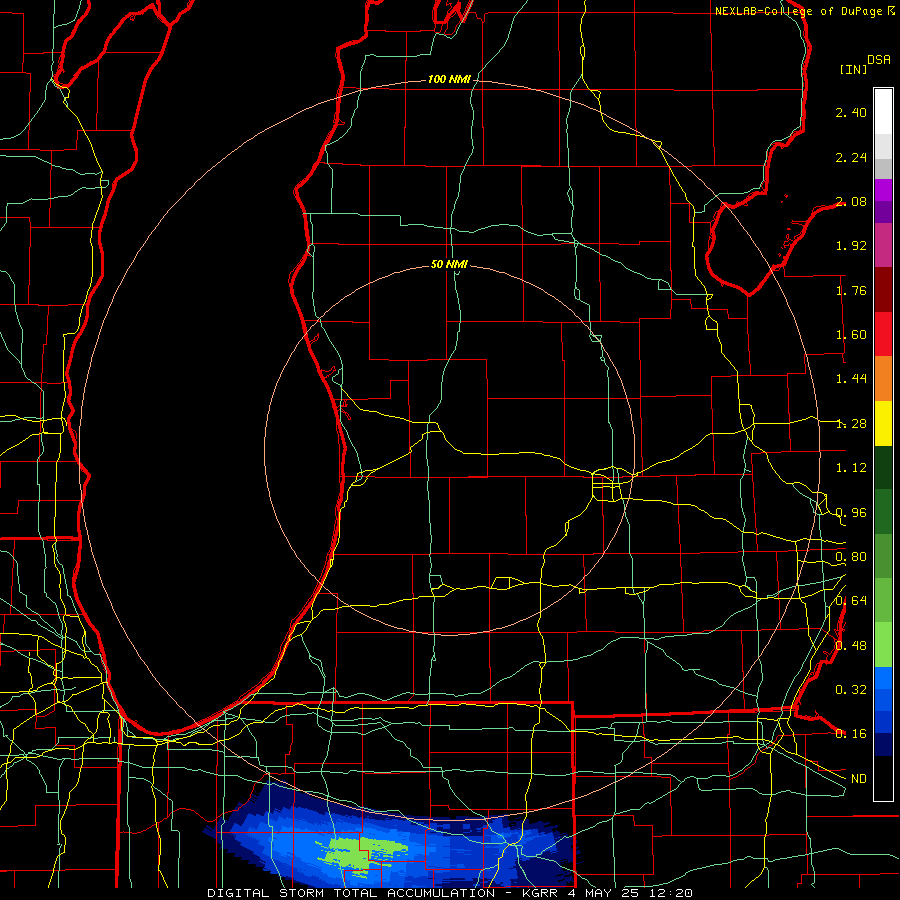Click the 1.76 legend value
900x900 pixels.
(851, 290)
